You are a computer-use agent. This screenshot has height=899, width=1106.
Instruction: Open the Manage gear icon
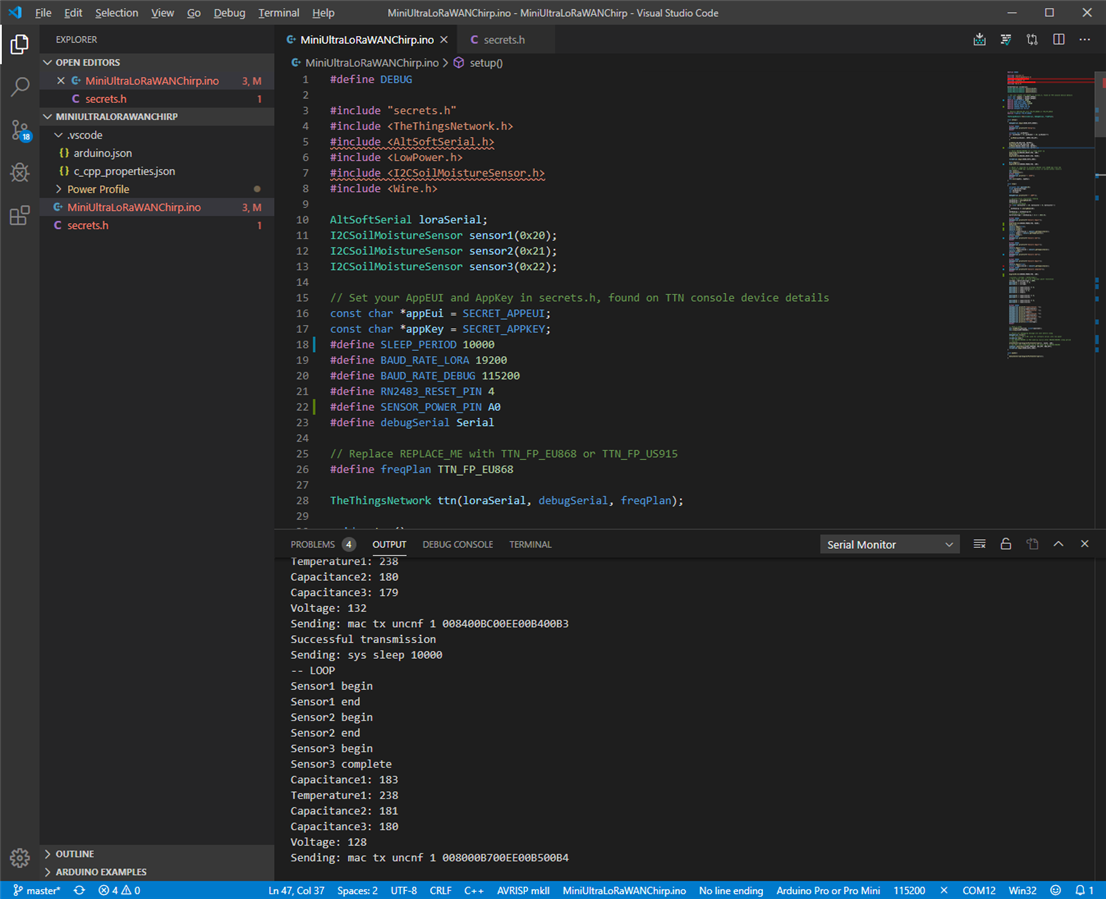coord(20,858)
